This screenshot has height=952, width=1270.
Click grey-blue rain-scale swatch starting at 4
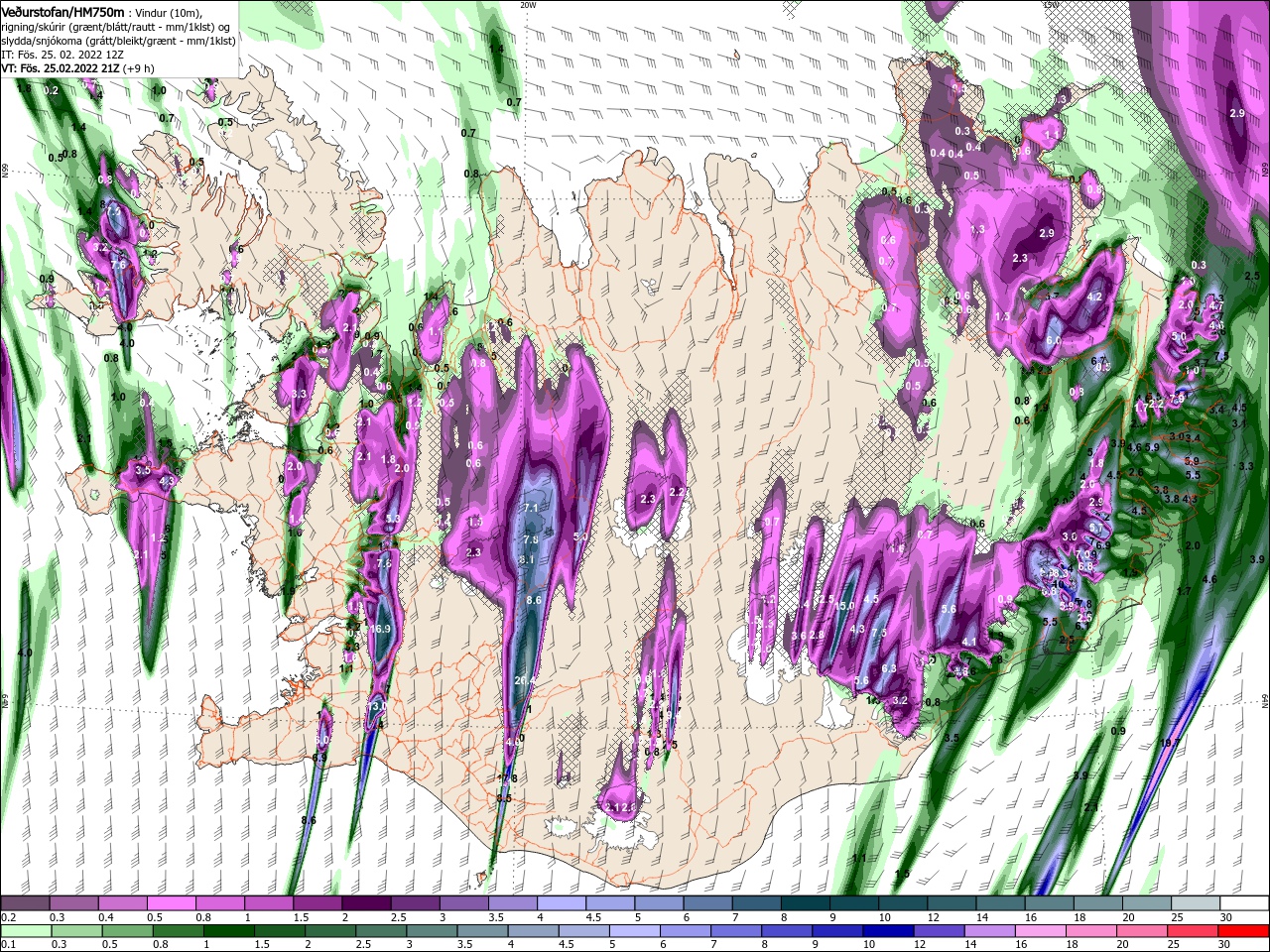pos(533,931)
